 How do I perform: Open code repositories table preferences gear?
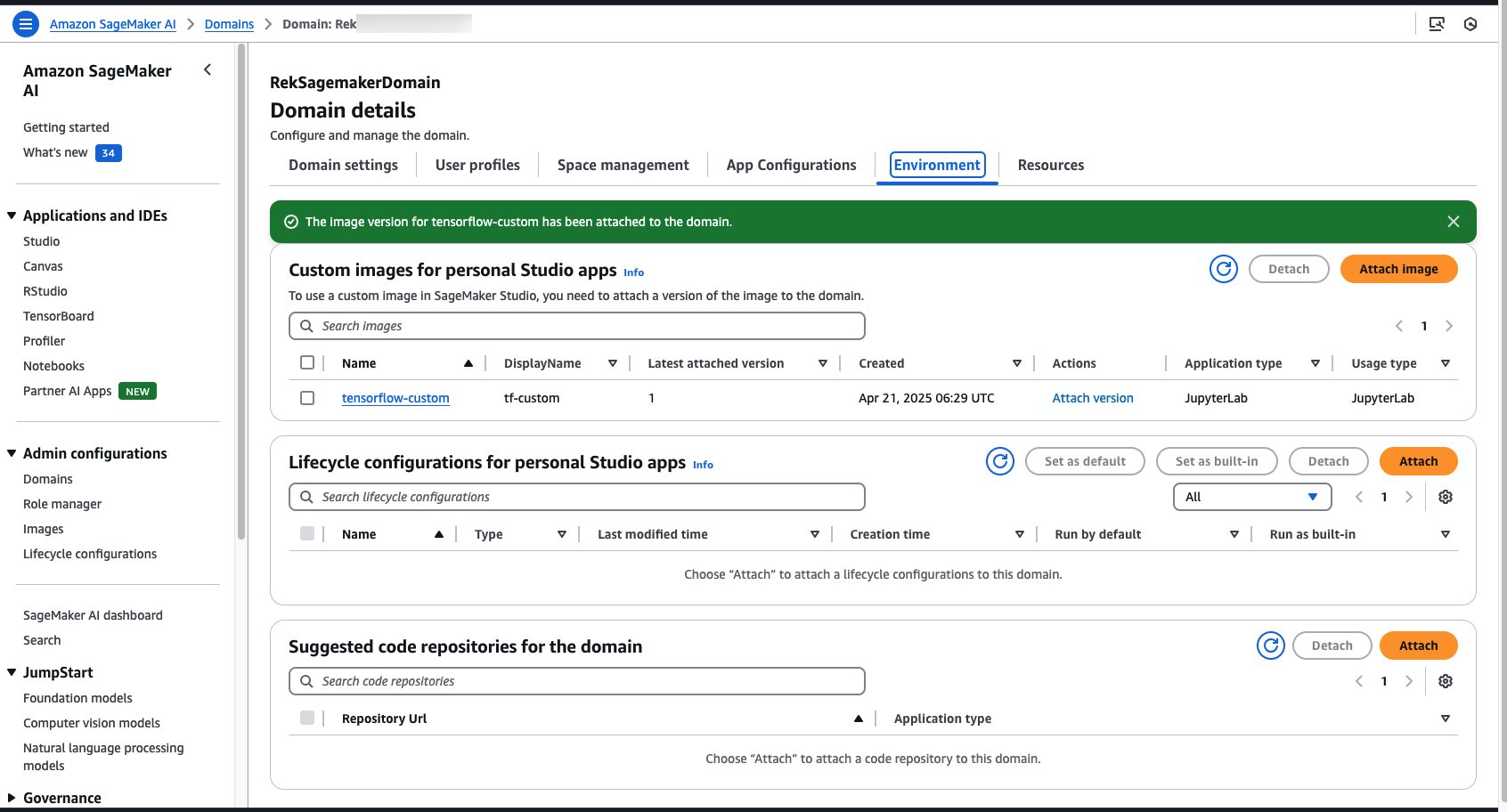tap(1446, 681)
